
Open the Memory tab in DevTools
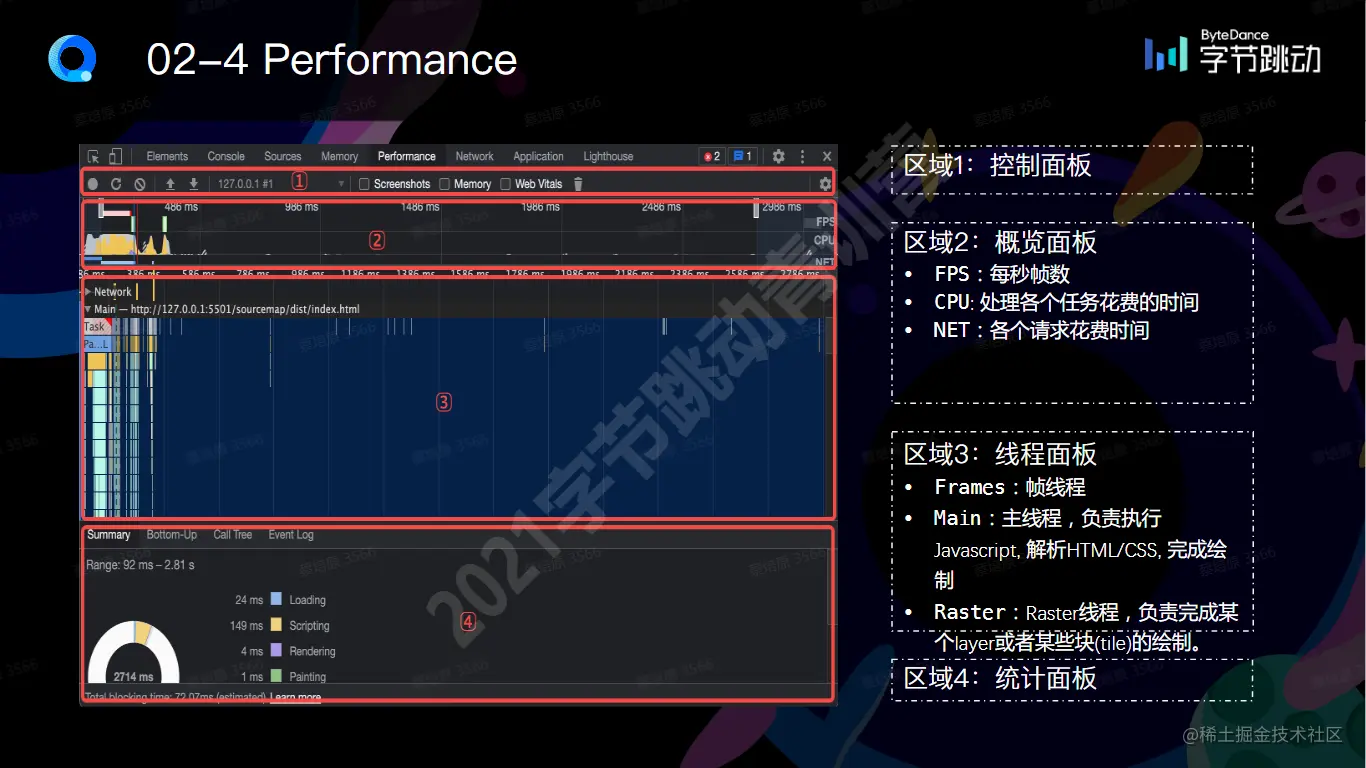pos(339,156)
